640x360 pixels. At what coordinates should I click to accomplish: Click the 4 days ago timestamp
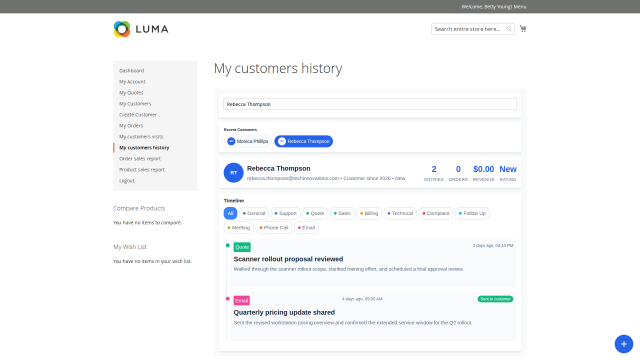362,299
